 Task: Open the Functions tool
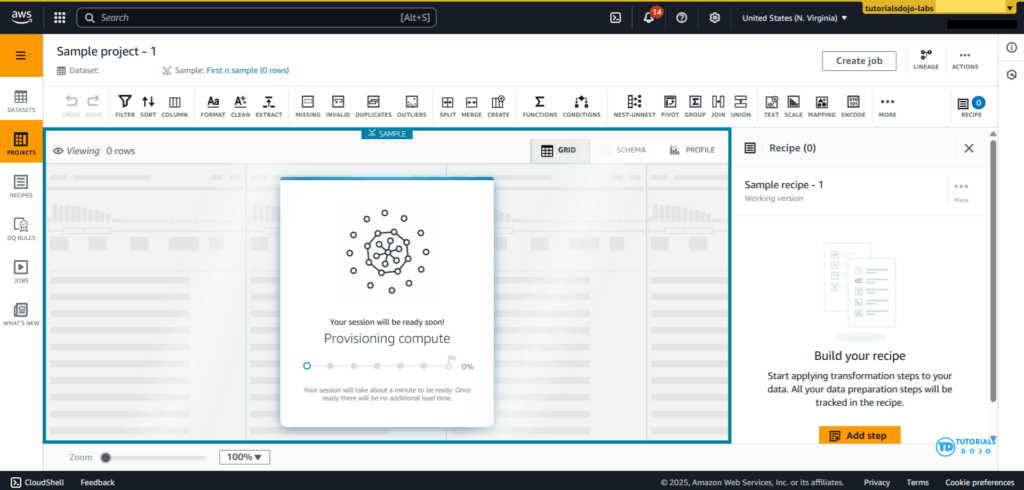point(539,105)
